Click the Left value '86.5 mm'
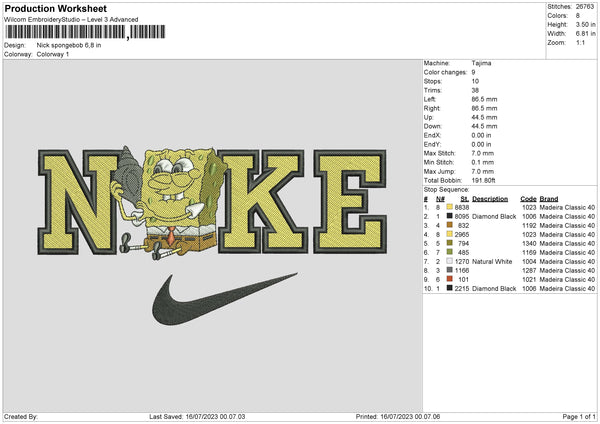Viewport: 600px width, 424px height. 484,99
